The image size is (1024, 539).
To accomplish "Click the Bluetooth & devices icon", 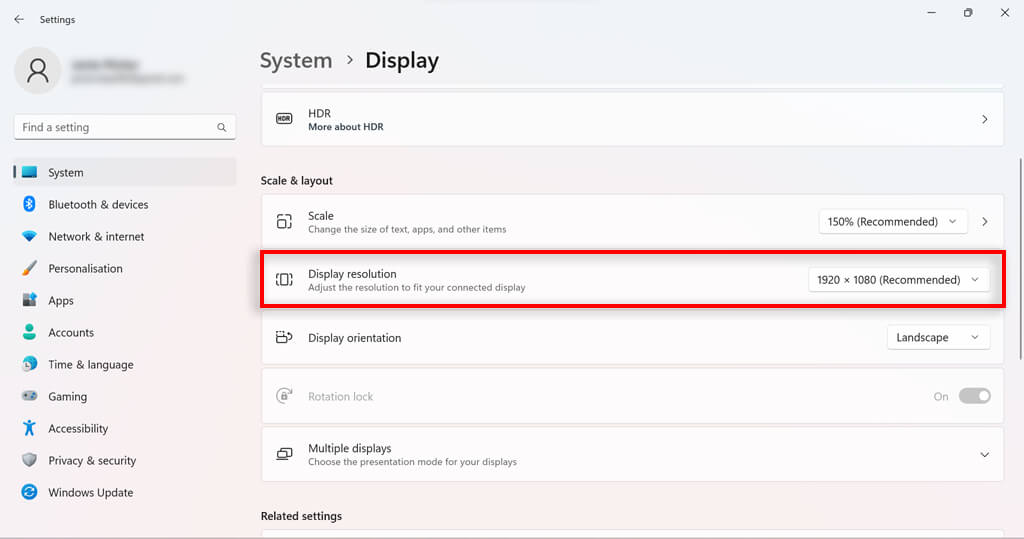I will tap(29, 204).
